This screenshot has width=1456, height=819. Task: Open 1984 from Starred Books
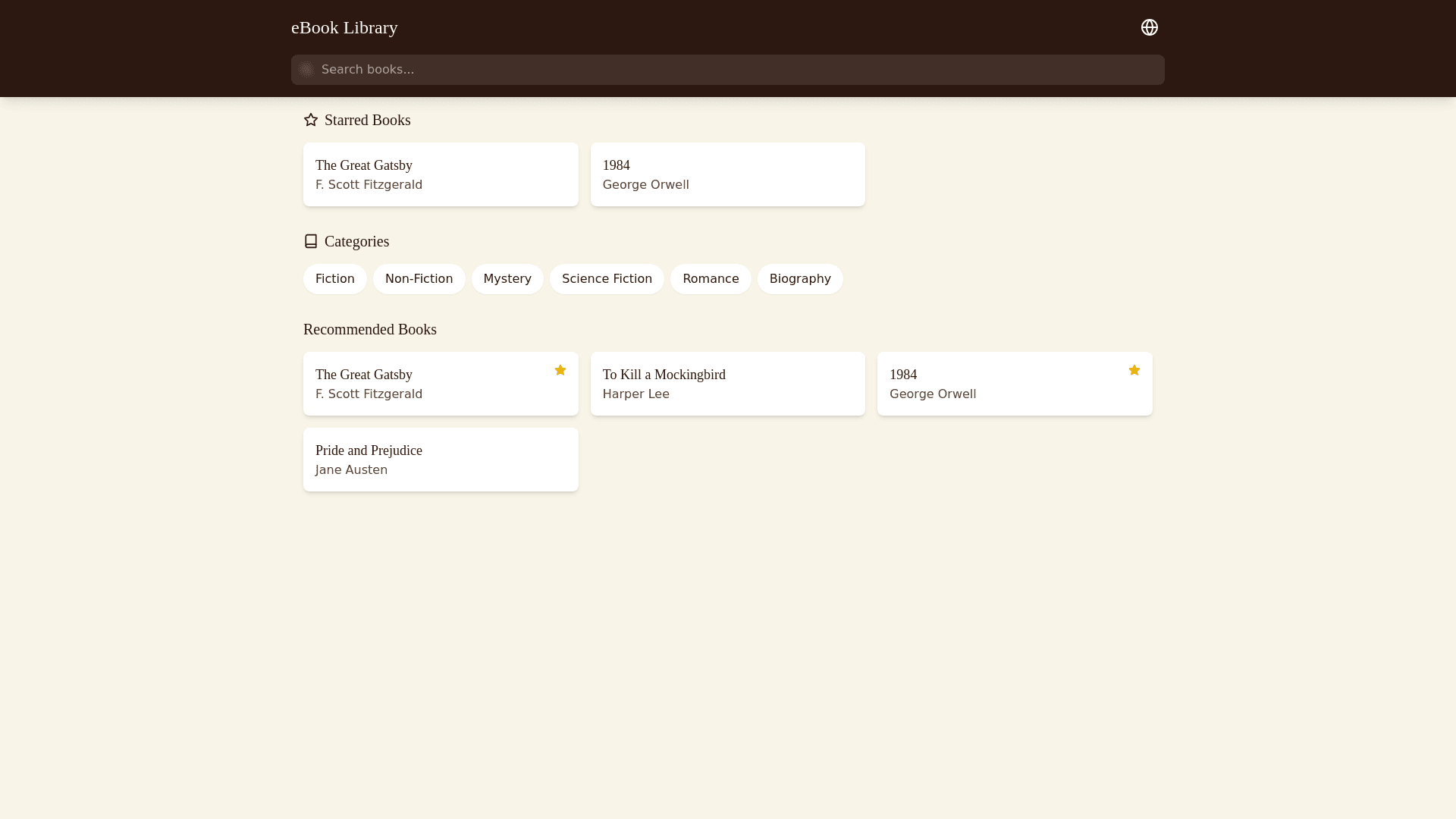[727, 174]
